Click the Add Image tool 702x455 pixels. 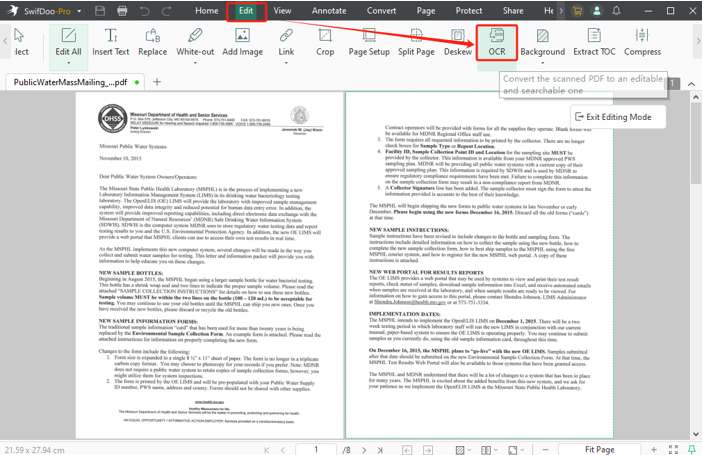coord(243,43)
